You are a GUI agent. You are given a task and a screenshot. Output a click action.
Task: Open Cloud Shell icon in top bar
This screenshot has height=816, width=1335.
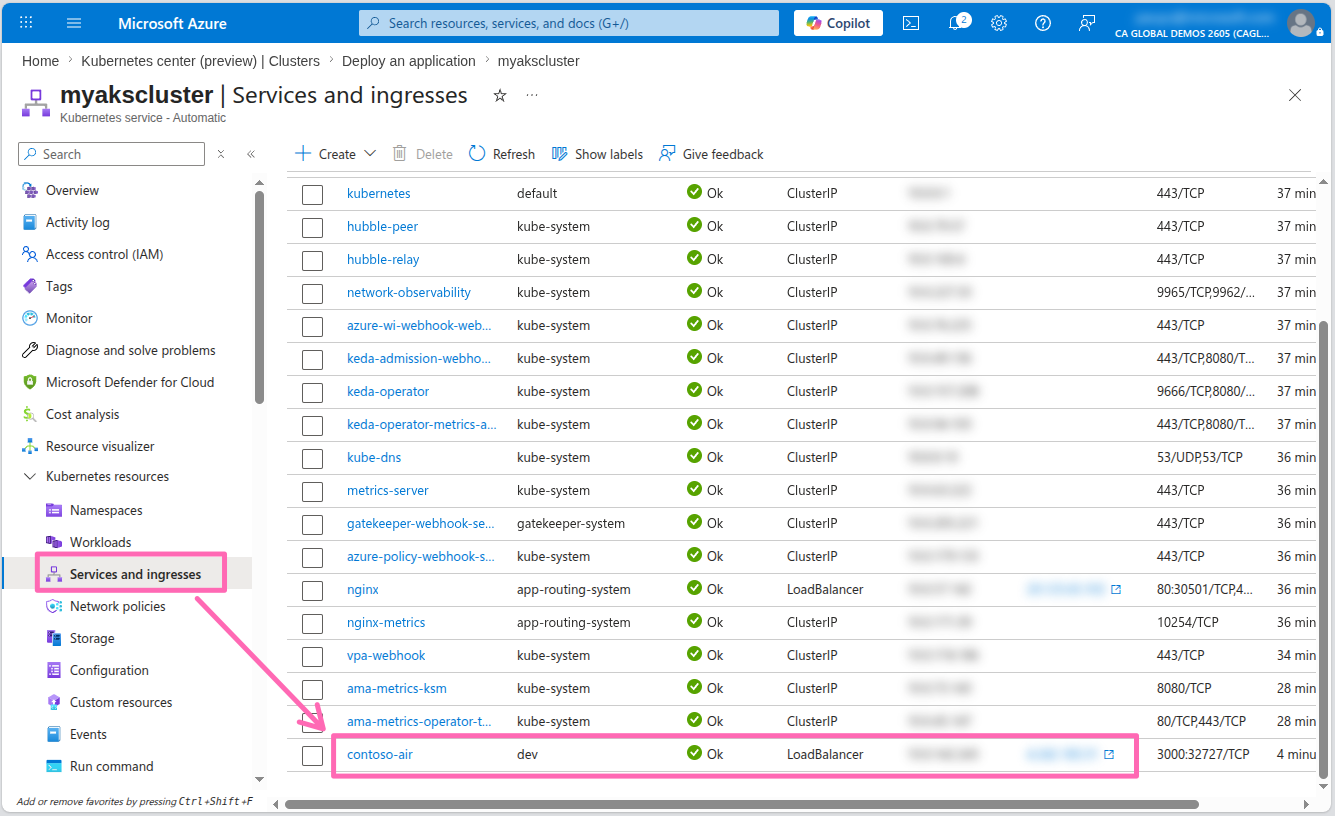(x=911, y=23)
